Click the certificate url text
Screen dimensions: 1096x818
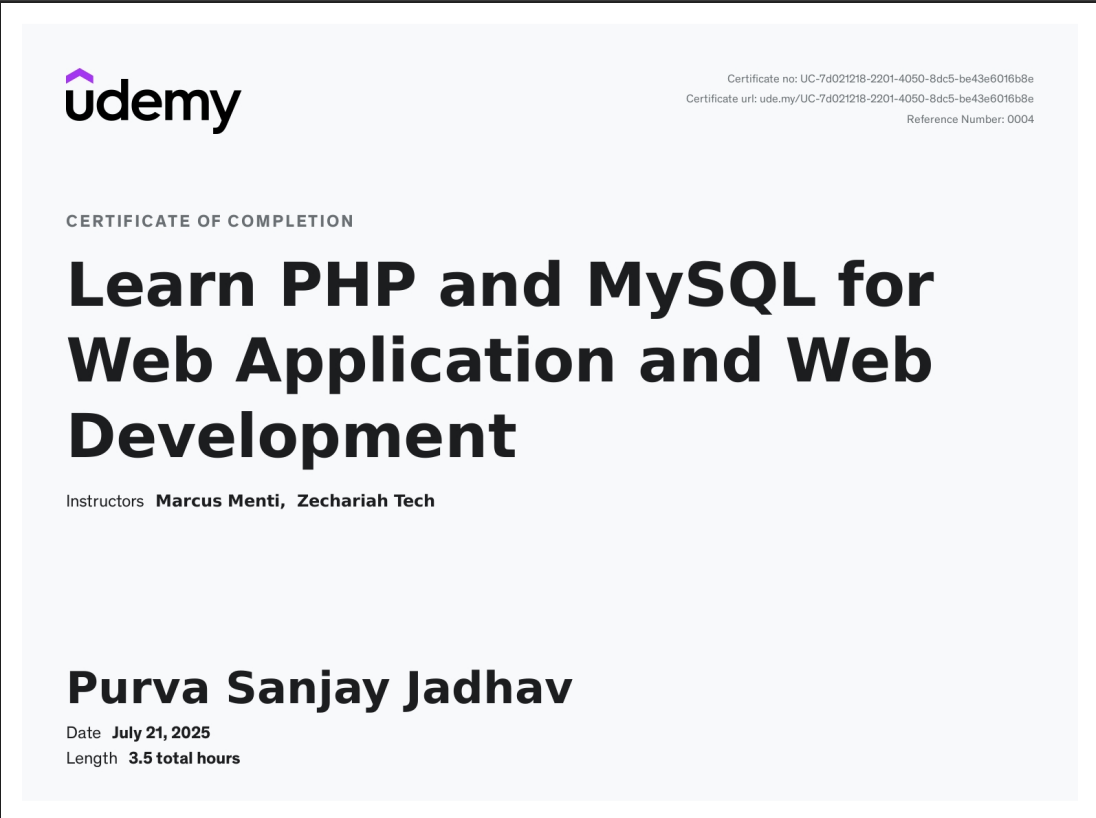(860, 99)
